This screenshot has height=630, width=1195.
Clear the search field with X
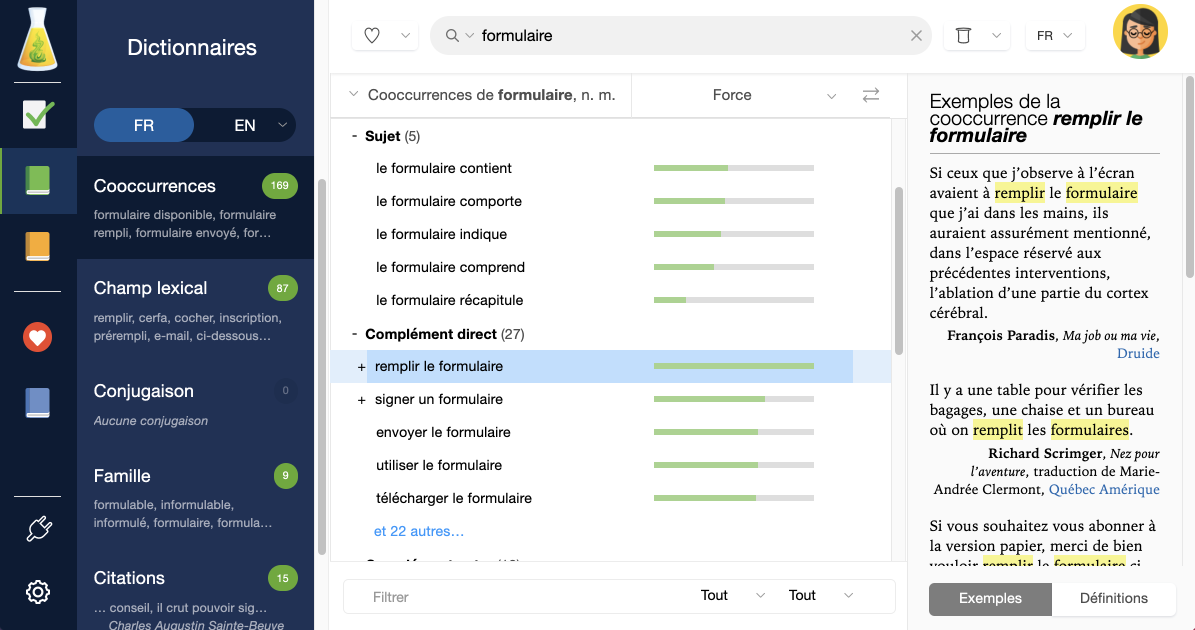[x=916, y=36]
